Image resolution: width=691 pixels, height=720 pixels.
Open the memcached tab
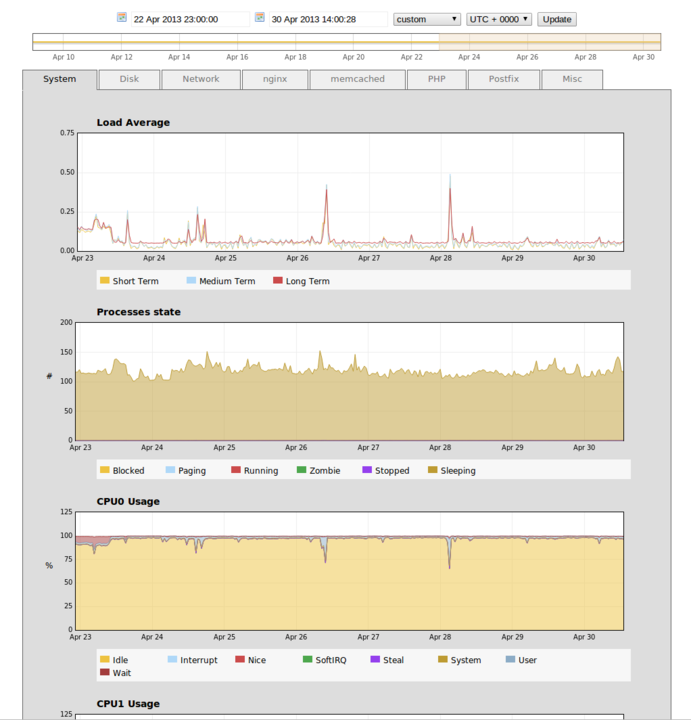[x=357, y=79]
